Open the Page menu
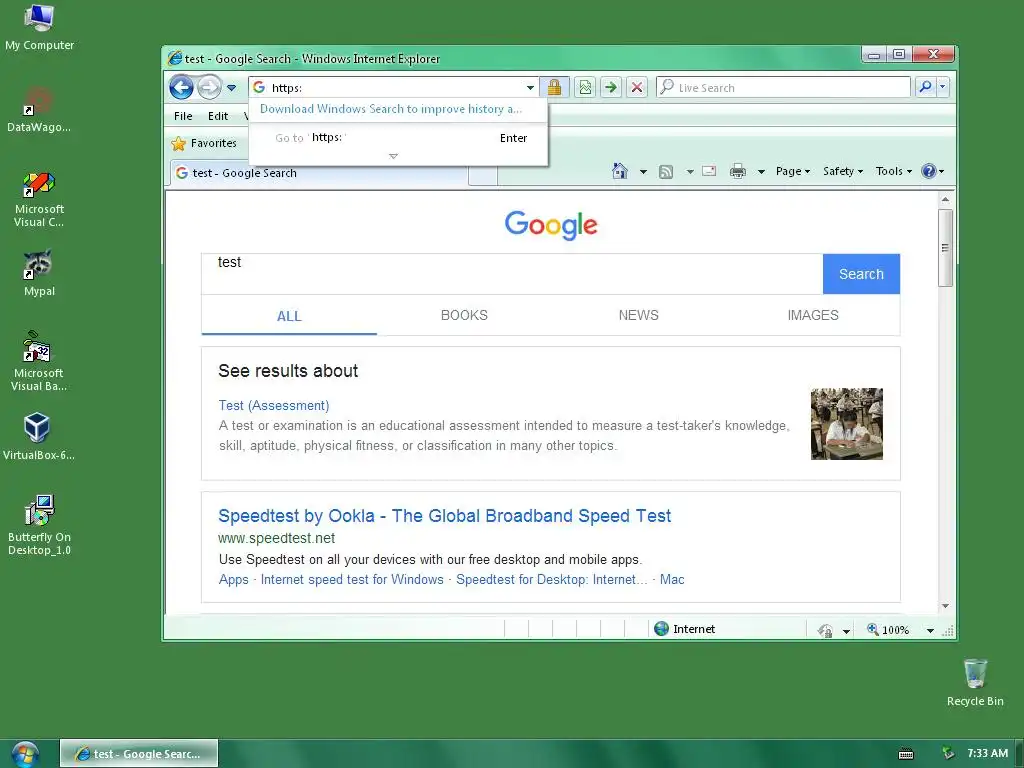This screenshot has height=768, width=1024. coord(792,171)
